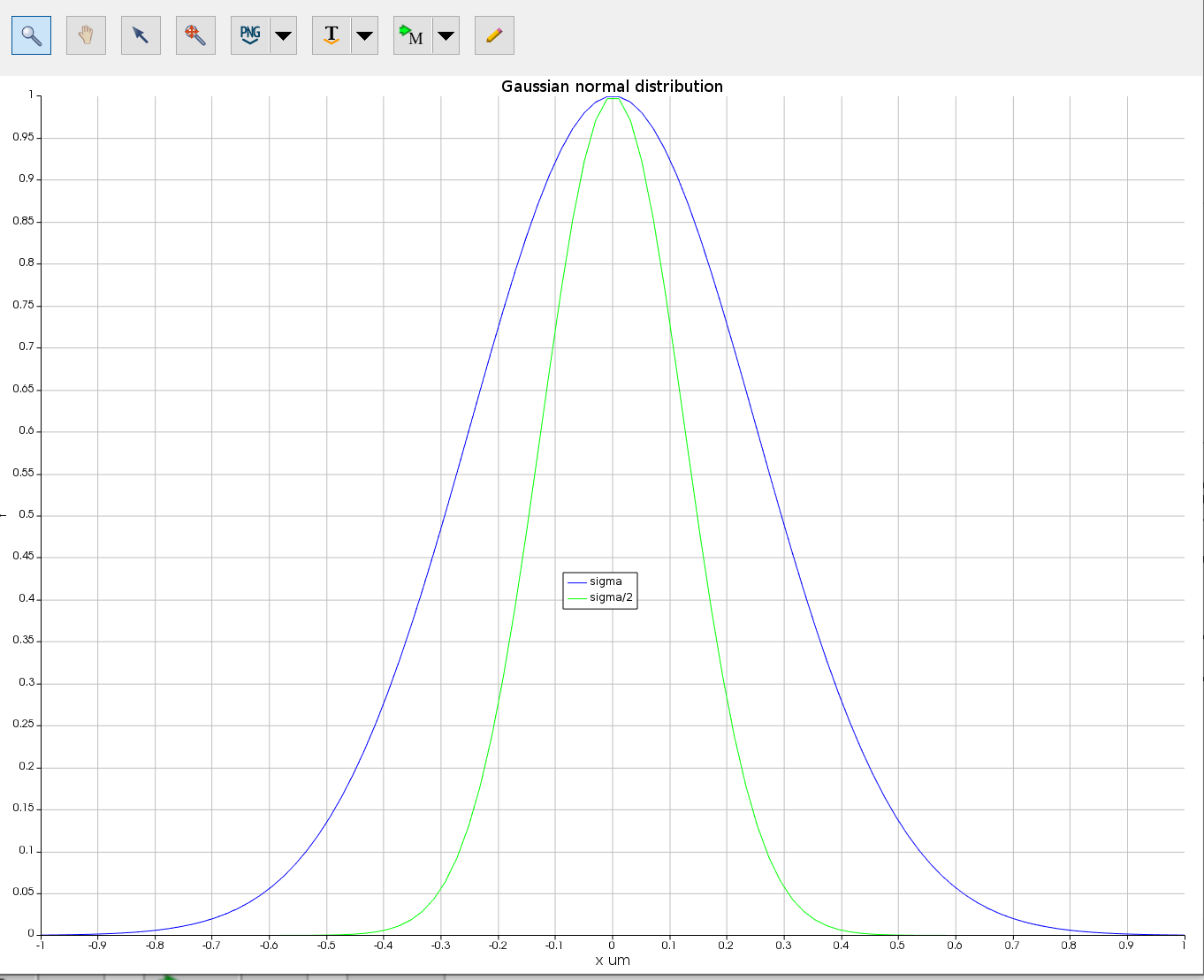
Task: Click the T text export icon
Action: (x=331, y=35)
